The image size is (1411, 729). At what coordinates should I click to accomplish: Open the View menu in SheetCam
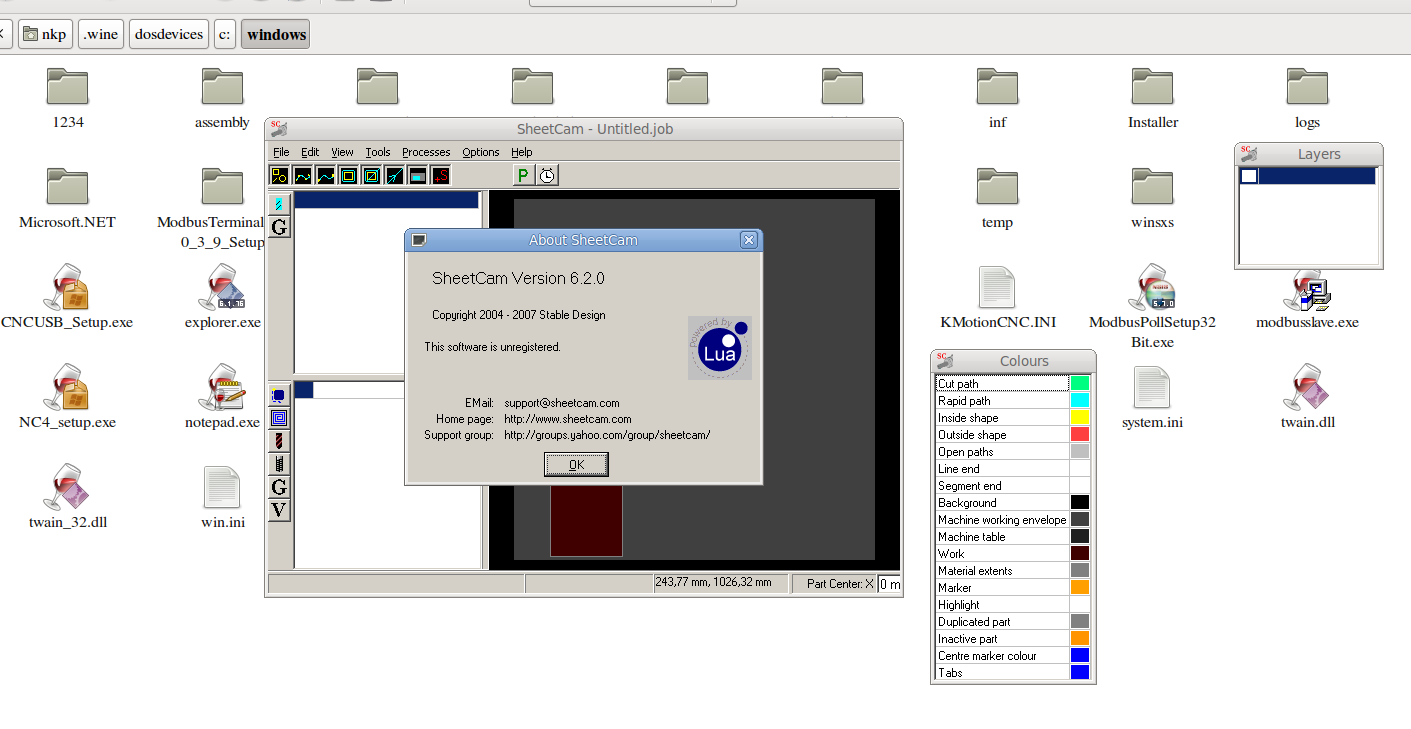[x=342, y=152]
